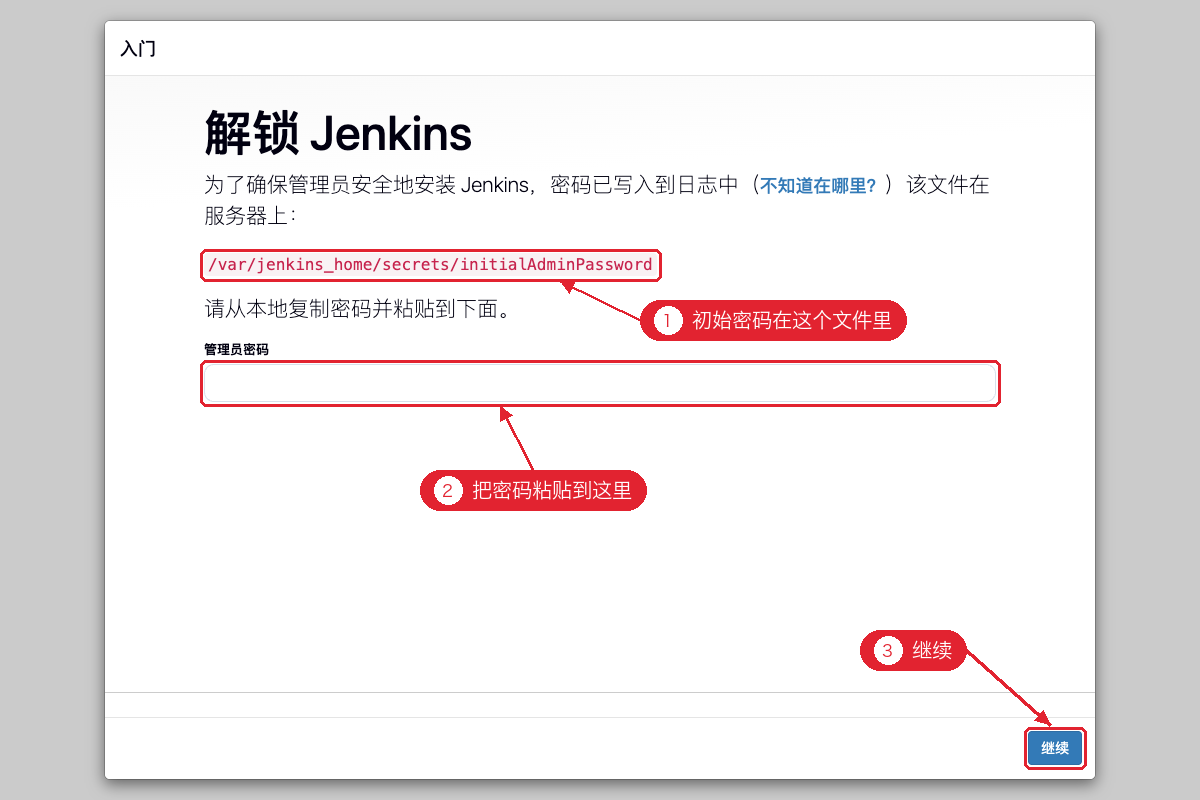Select the /var/jenkins_home/secrets/initialAdminPassword path text

pos(430,265)
